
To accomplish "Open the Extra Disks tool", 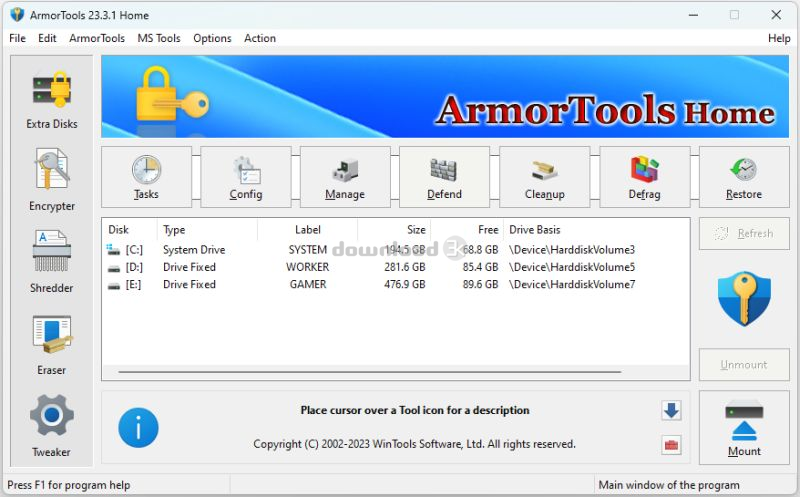I will click(52, 100).
